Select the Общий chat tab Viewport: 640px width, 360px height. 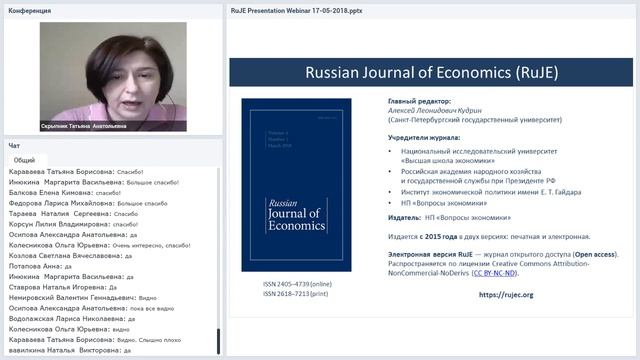(x=24, y=160)
